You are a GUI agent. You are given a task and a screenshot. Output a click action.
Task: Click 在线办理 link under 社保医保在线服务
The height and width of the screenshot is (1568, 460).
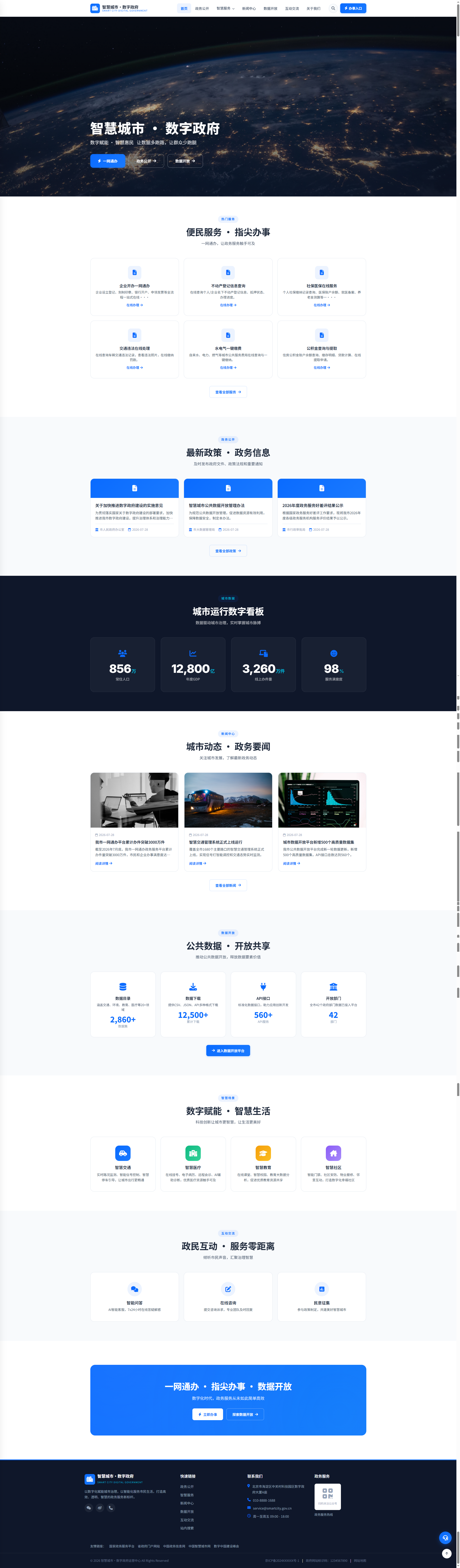pyautogui.click(x=322, y=305)
